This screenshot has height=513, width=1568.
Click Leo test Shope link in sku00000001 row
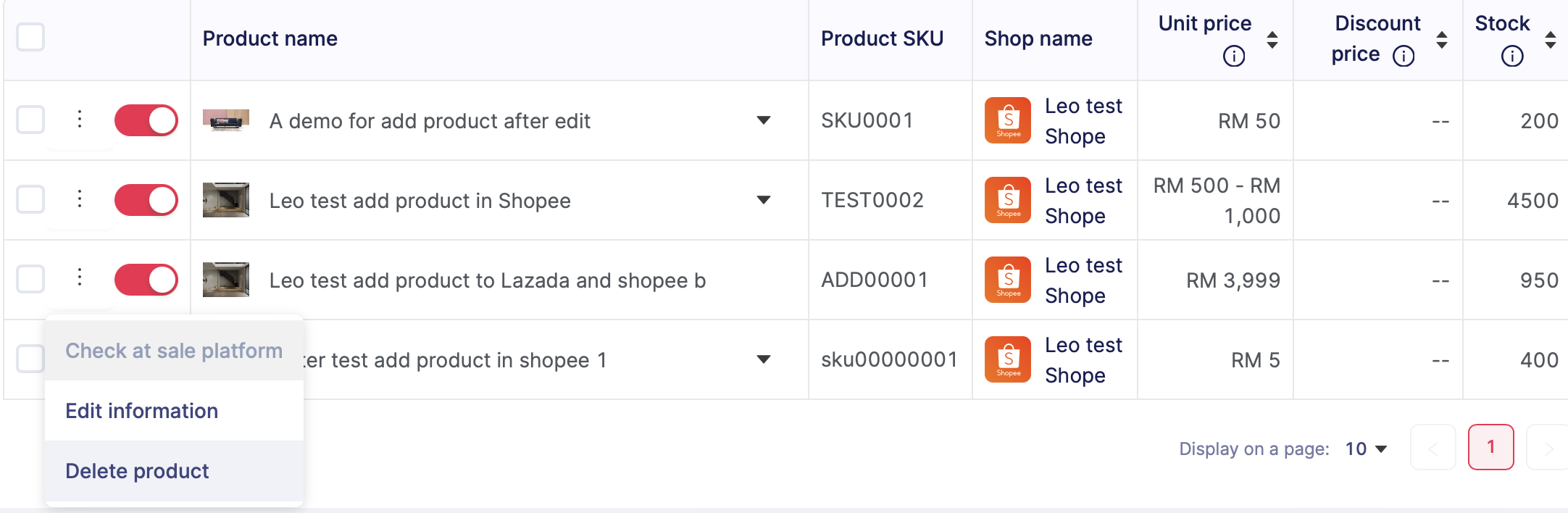pos(1083,359)
